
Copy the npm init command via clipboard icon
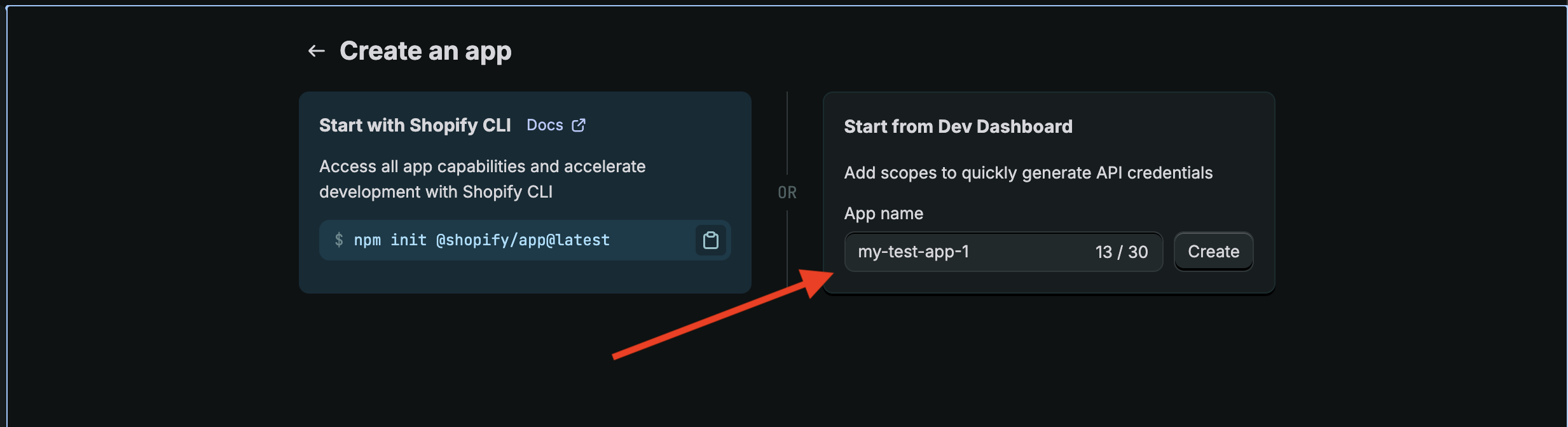[x=711, y=240]
